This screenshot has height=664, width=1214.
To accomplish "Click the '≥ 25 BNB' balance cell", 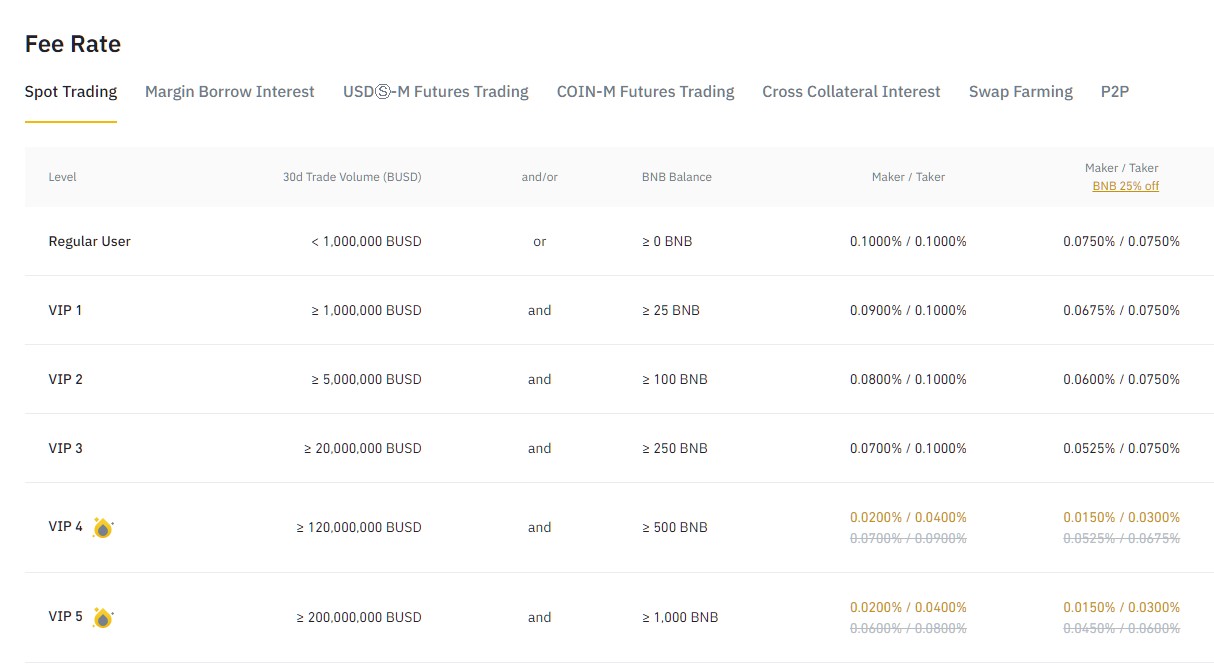I will [671, 310].
